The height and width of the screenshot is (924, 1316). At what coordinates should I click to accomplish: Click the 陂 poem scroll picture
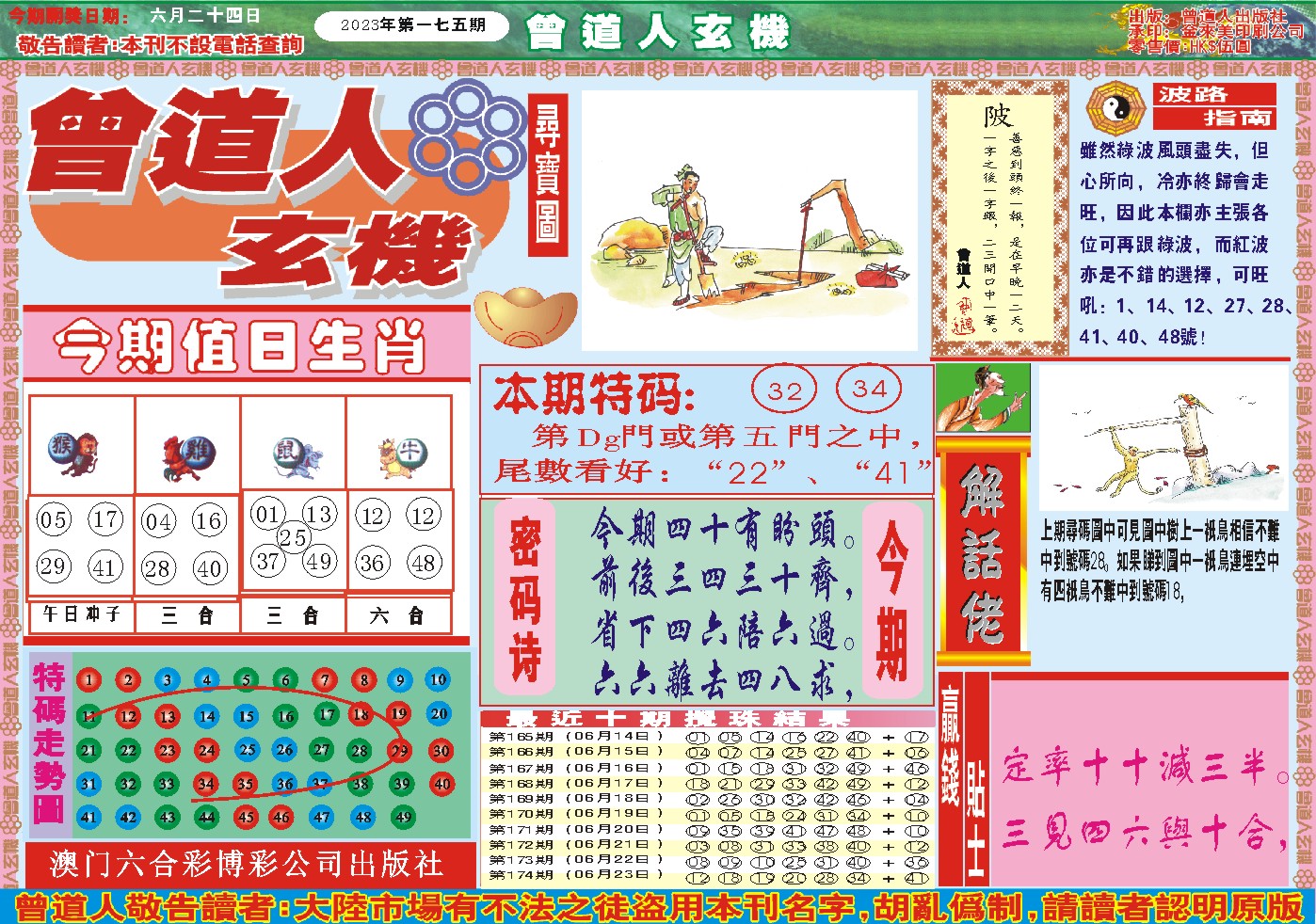1000,218
